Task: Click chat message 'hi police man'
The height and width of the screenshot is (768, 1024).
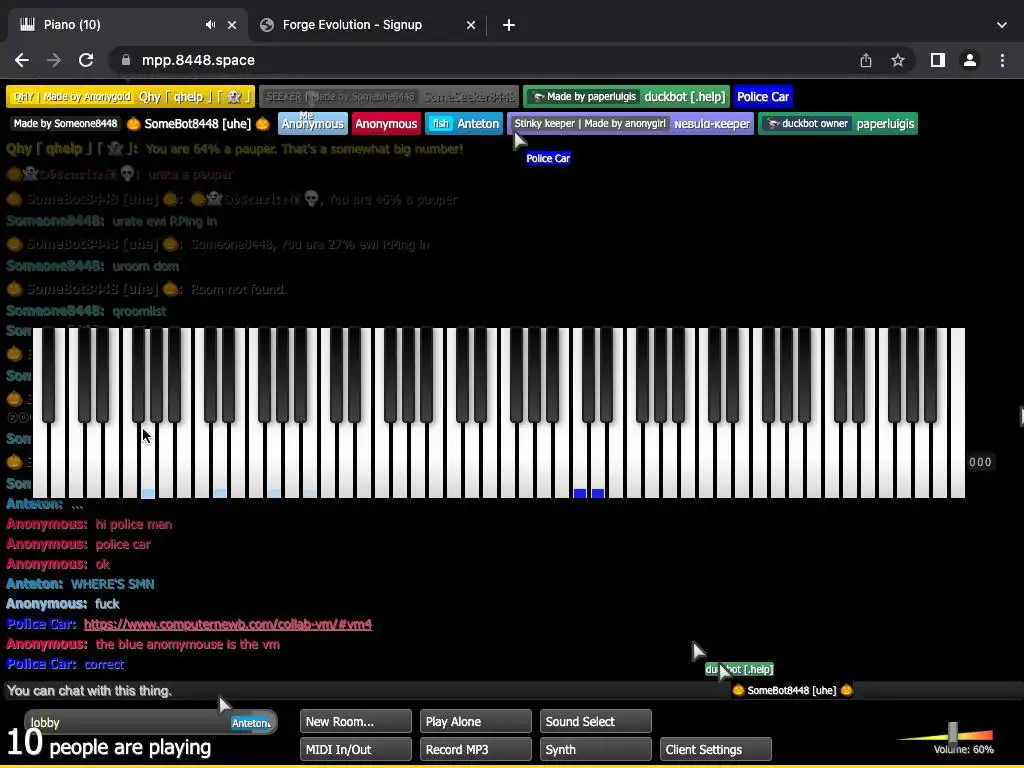Action: point(134,524)
